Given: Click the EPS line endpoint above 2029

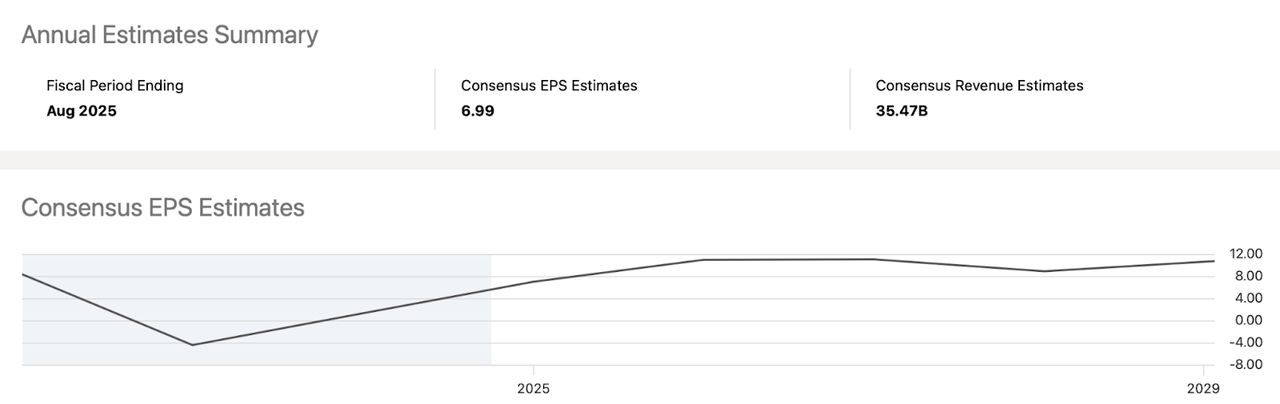Looking at the screenshot, I should tap(1213, 261).
